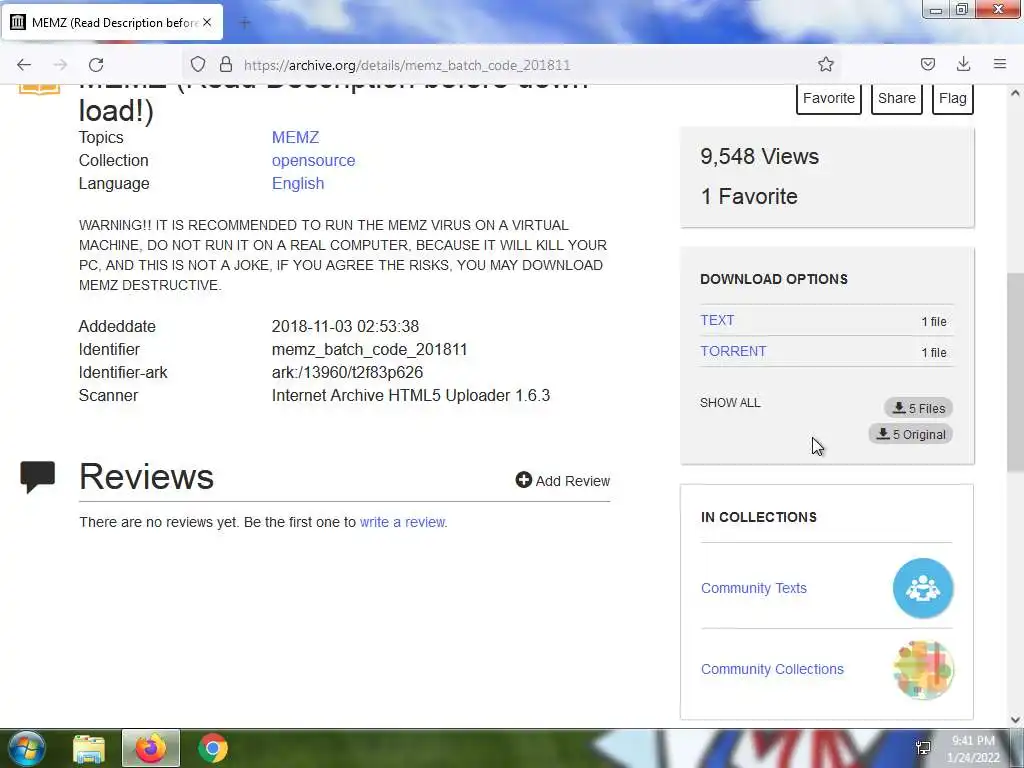
Task: Open the TORRENT download option
Action: (733, 351)
